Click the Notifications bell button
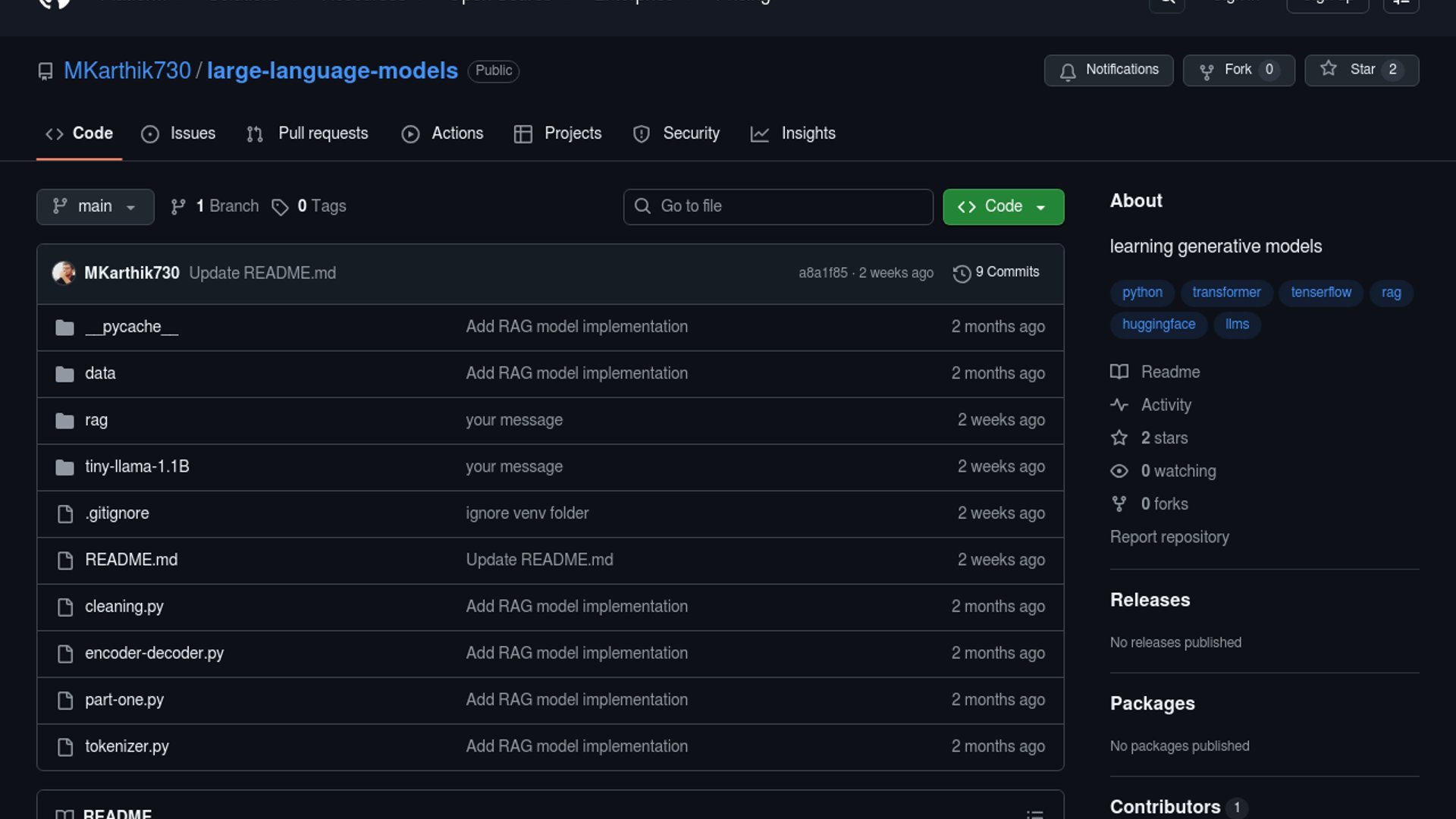Screen dimensions: 1456x819 click(x=1108, y=70)
